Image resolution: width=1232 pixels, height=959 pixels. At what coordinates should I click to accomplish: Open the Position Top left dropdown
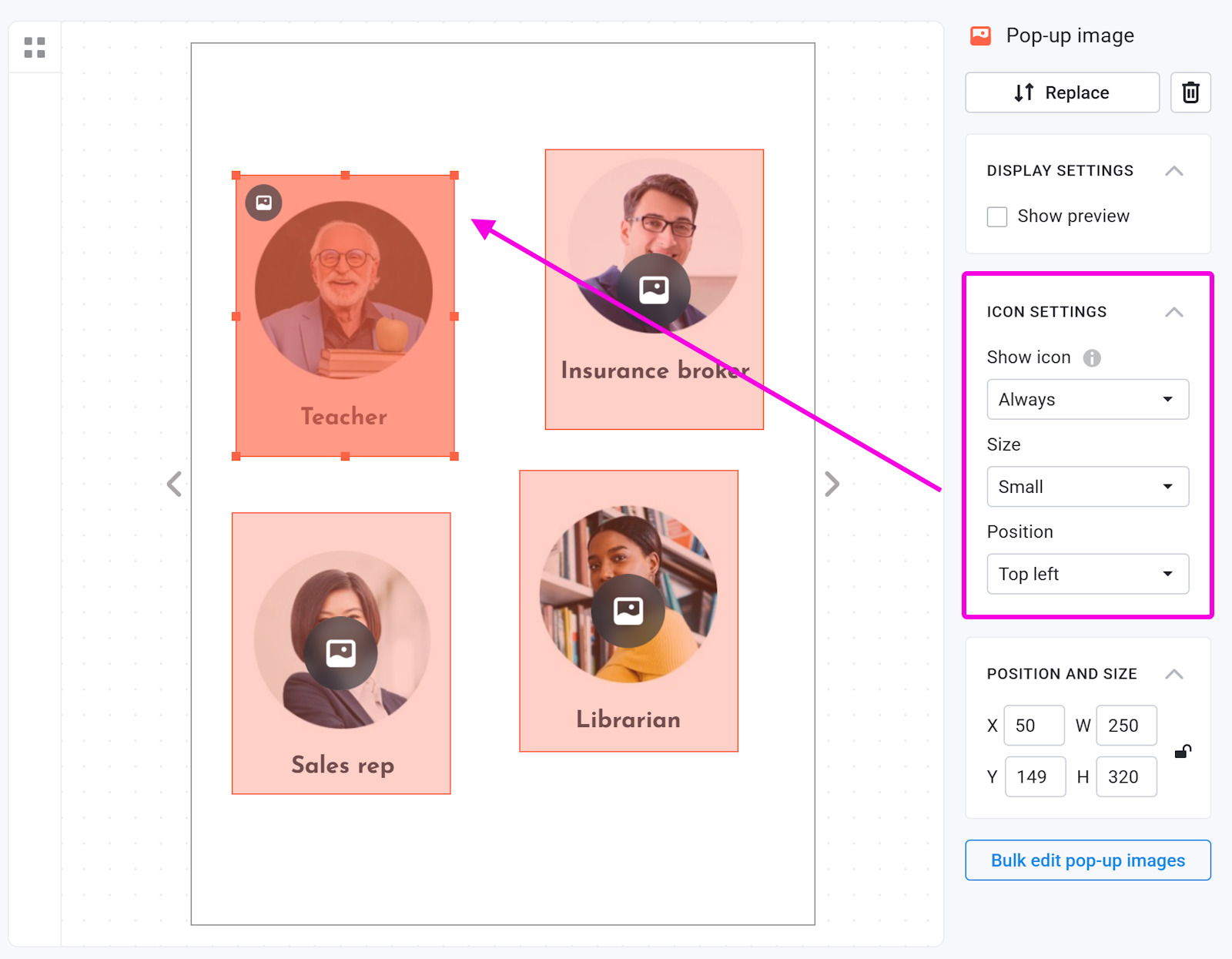1087,574
